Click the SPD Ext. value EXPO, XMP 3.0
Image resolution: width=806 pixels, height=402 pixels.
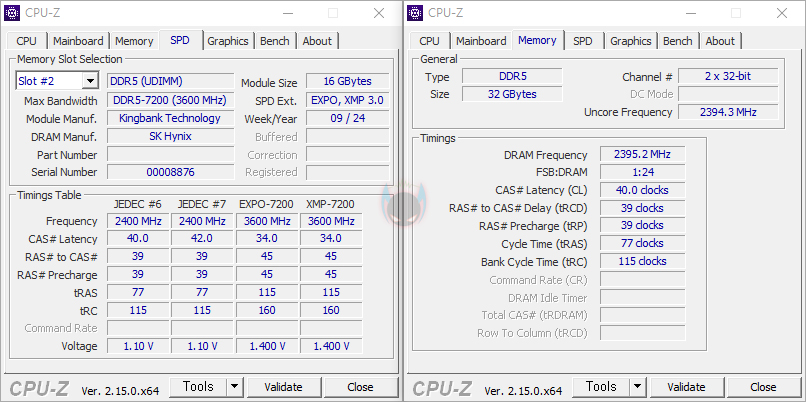coord(347,100)
